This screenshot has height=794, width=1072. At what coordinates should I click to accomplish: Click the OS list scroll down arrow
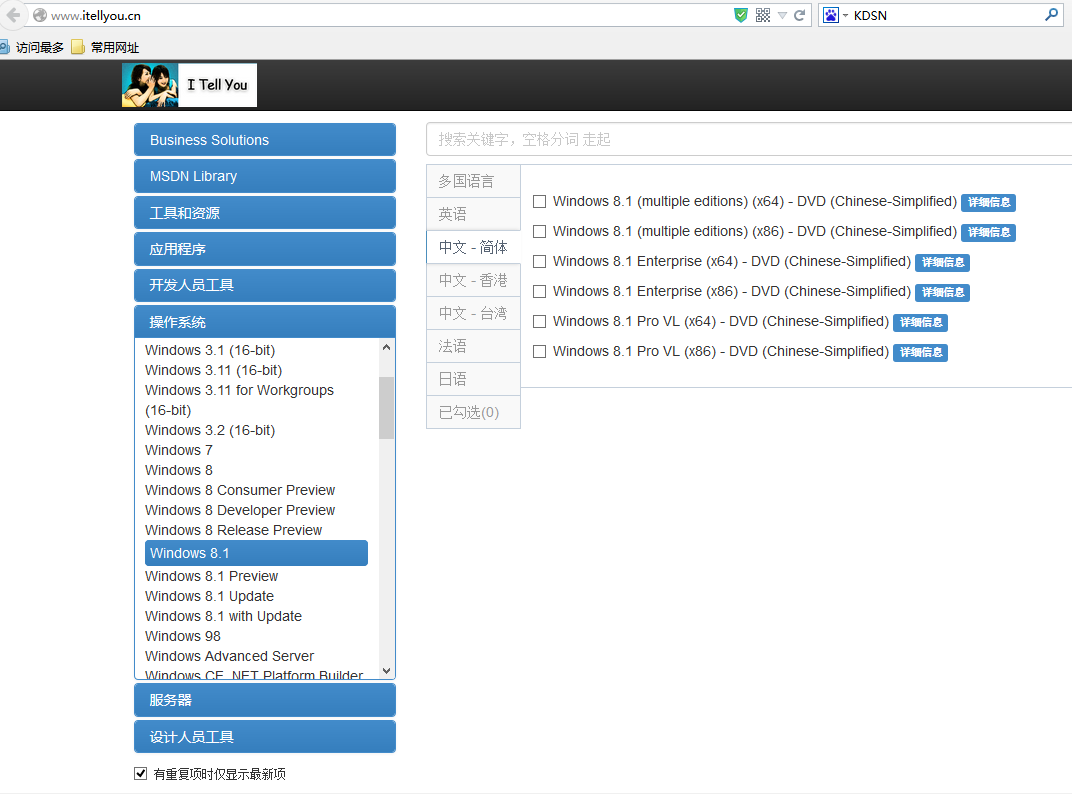(x=387, y=671)
